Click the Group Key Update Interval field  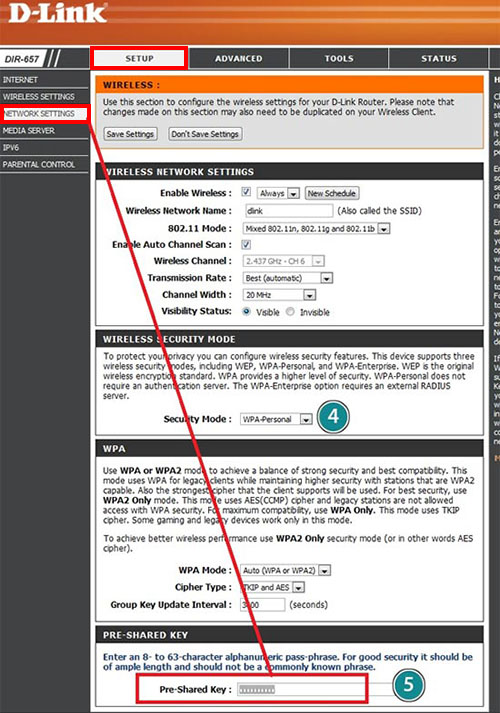(x=263, y=605)
